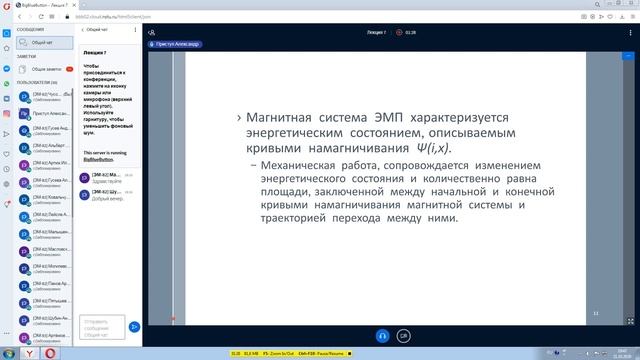Open downloads icon in browser toolbar
The image size is (640, 360).
pos(622,17)
